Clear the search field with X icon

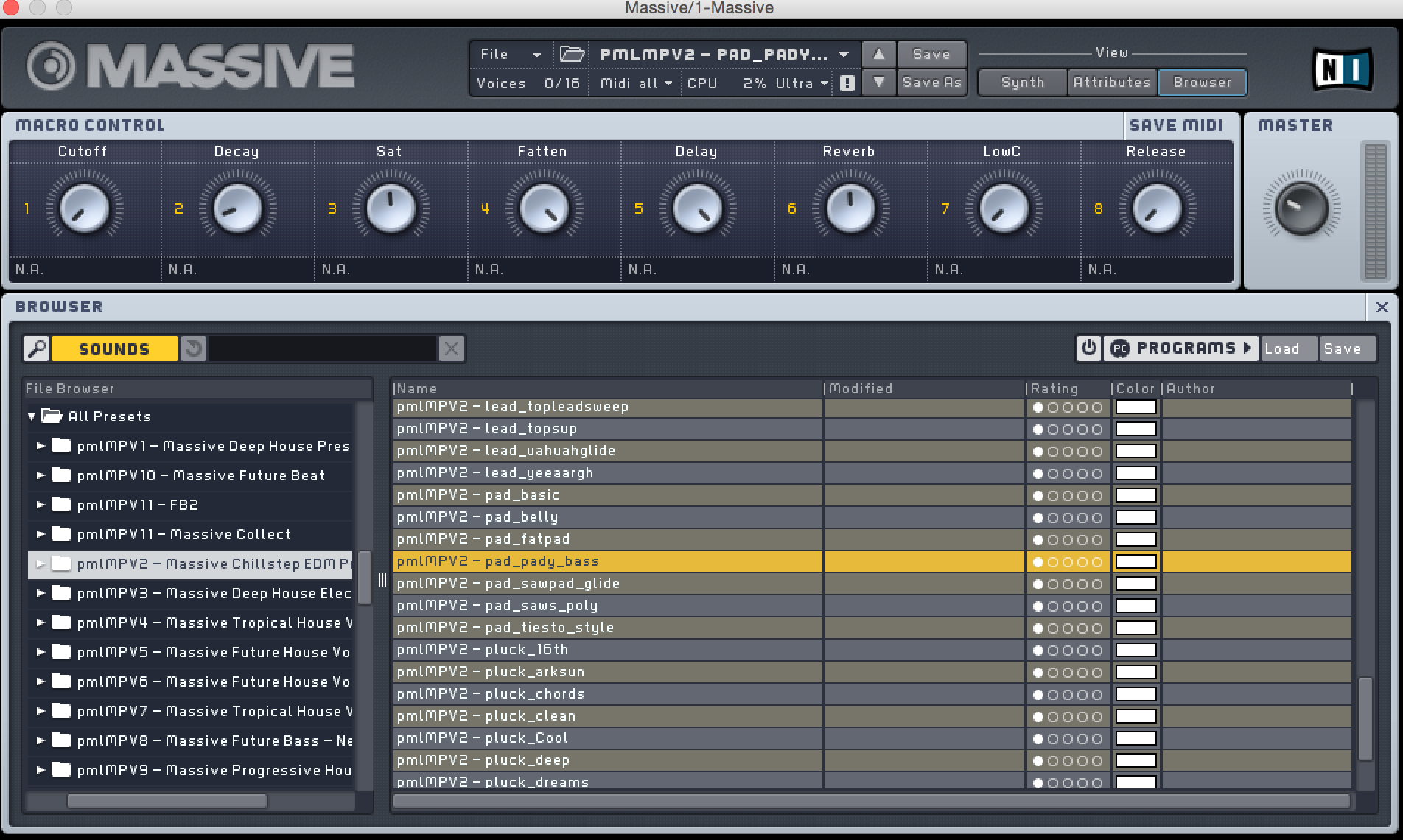point(451,349)
